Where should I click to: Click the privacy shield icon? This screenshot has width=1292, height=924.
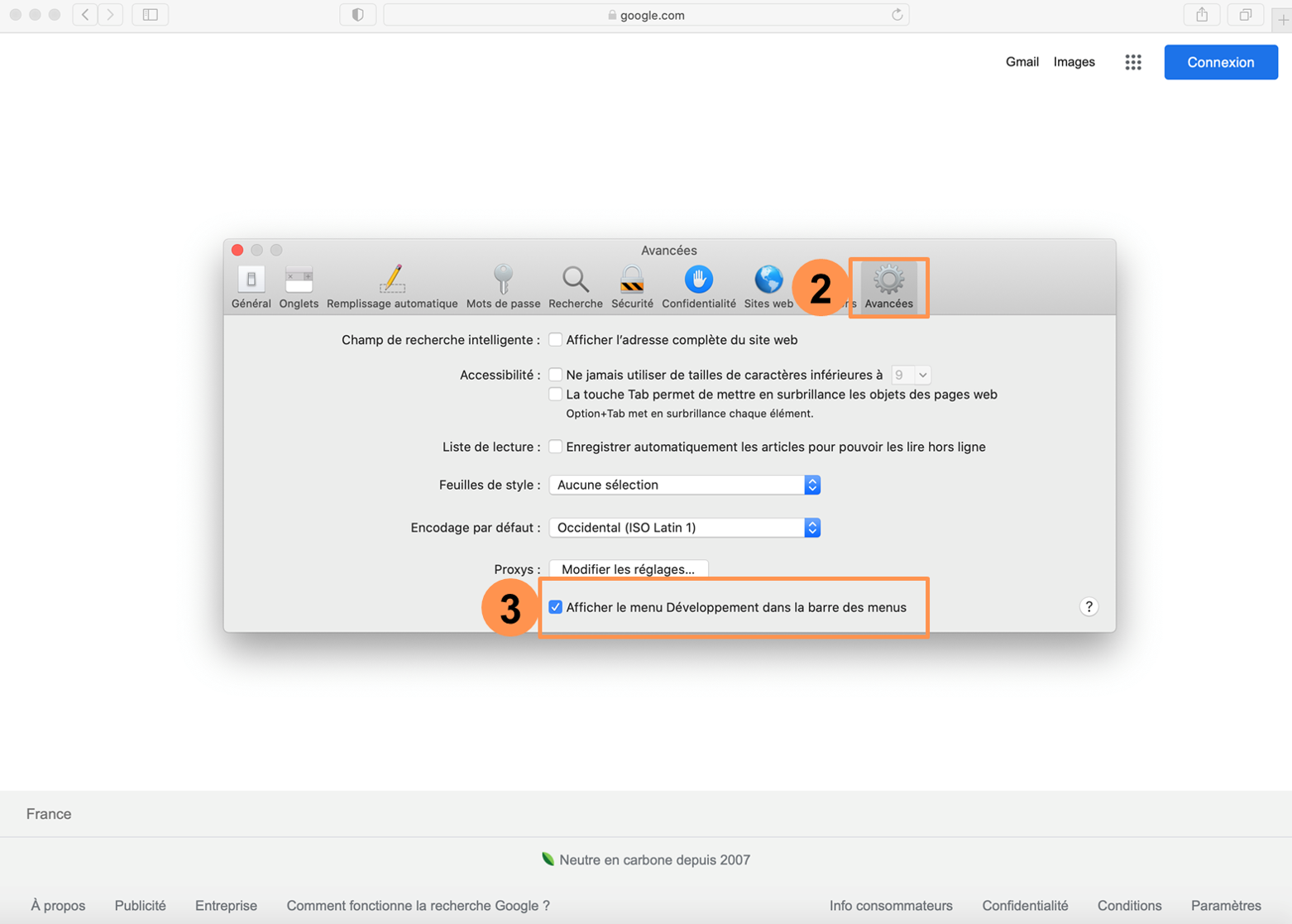(x=358, y=15)
